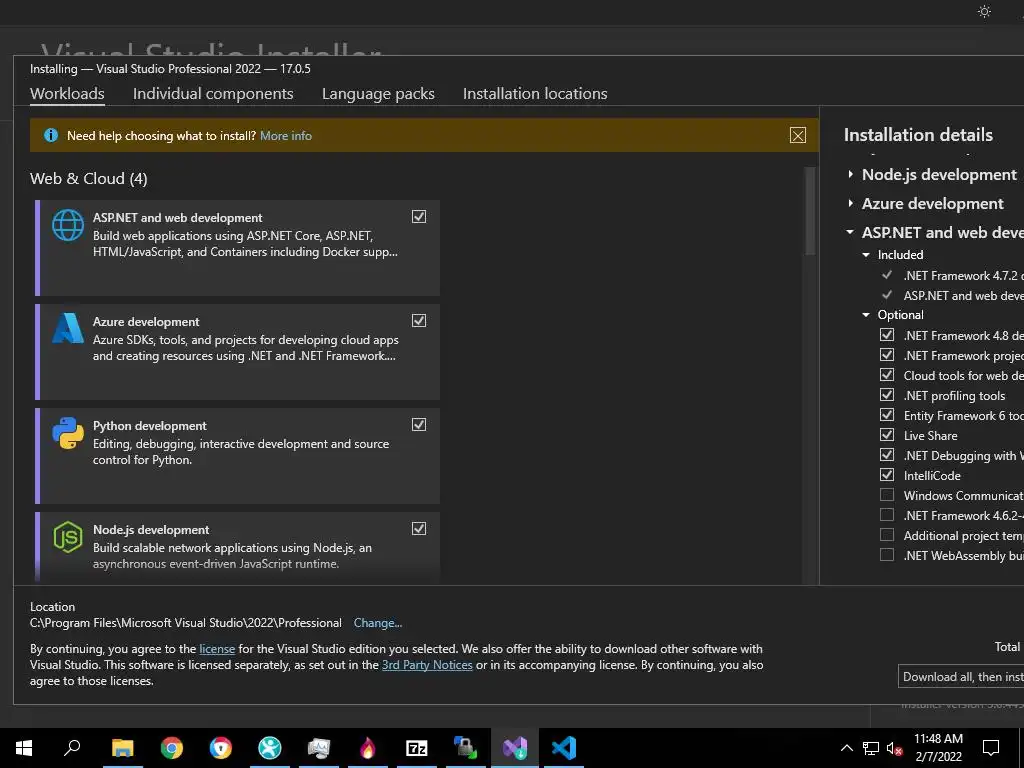Click the network tray icon
This screenshot has height=768, width=1024.
coord(871,748)
